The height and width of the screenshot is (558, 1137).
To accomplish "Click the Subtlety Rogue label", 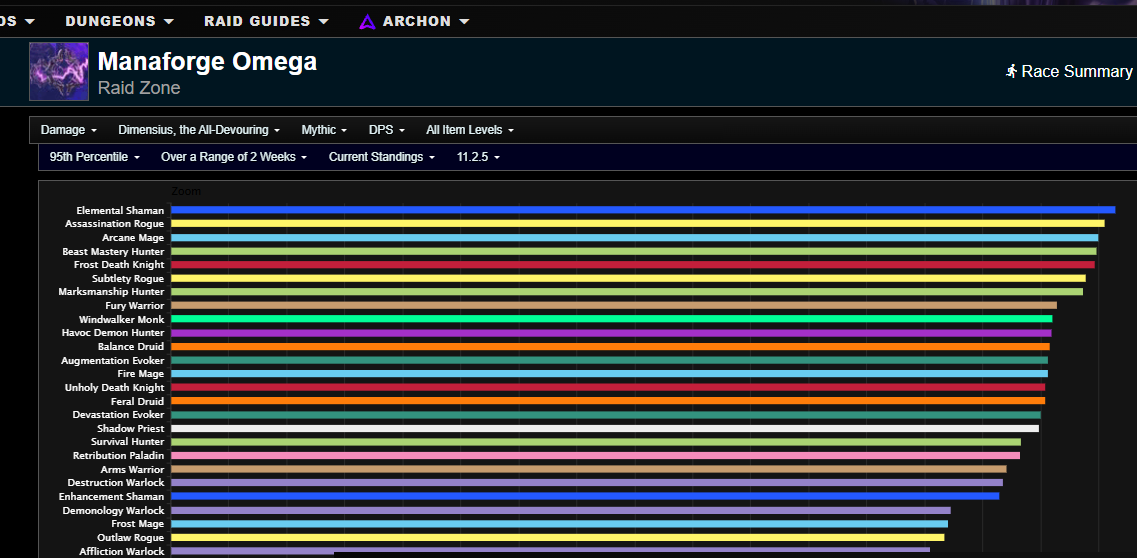I will (x=128, y=278).
